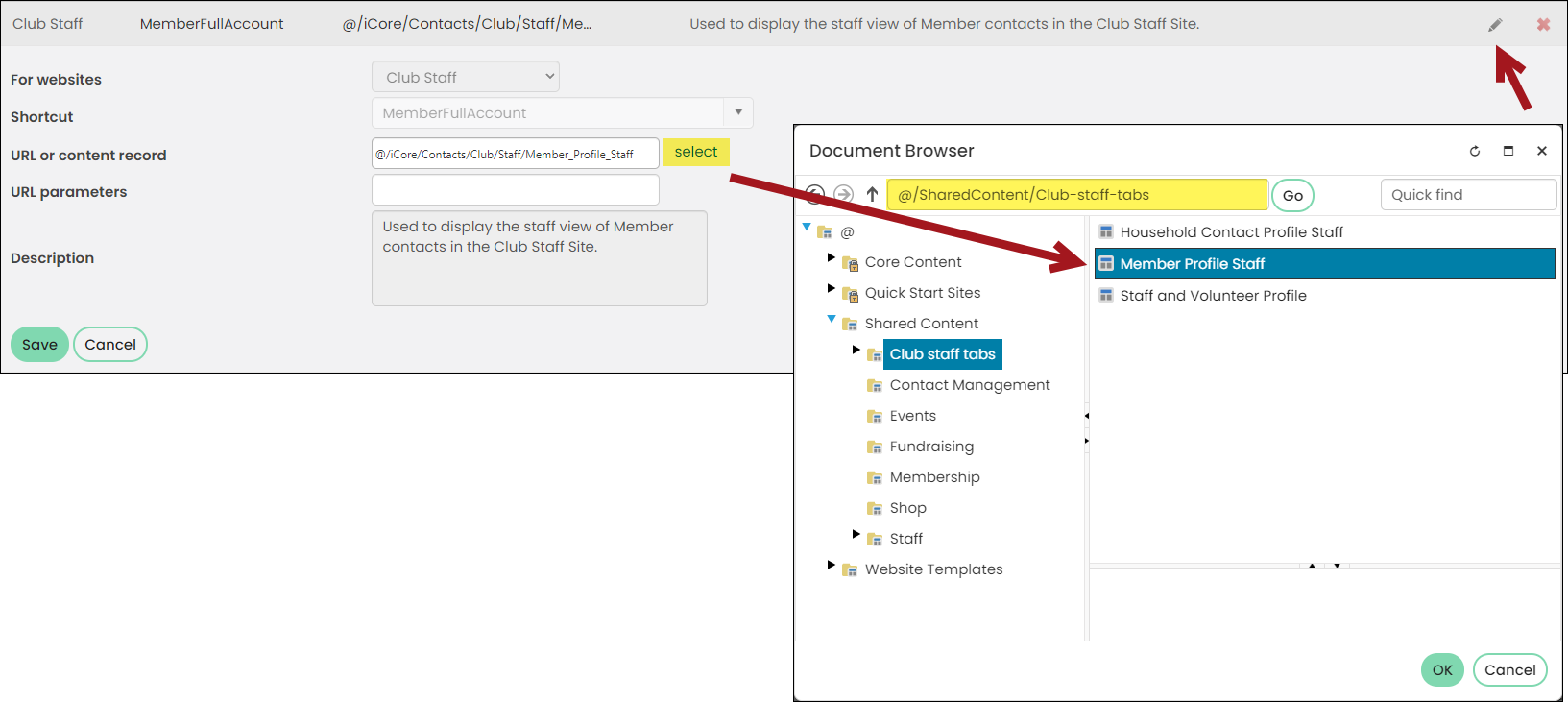Collapse the root @ tree node
Image resolution: width=1568 pixels, height=702 pixels.
[x=807, y=227]
